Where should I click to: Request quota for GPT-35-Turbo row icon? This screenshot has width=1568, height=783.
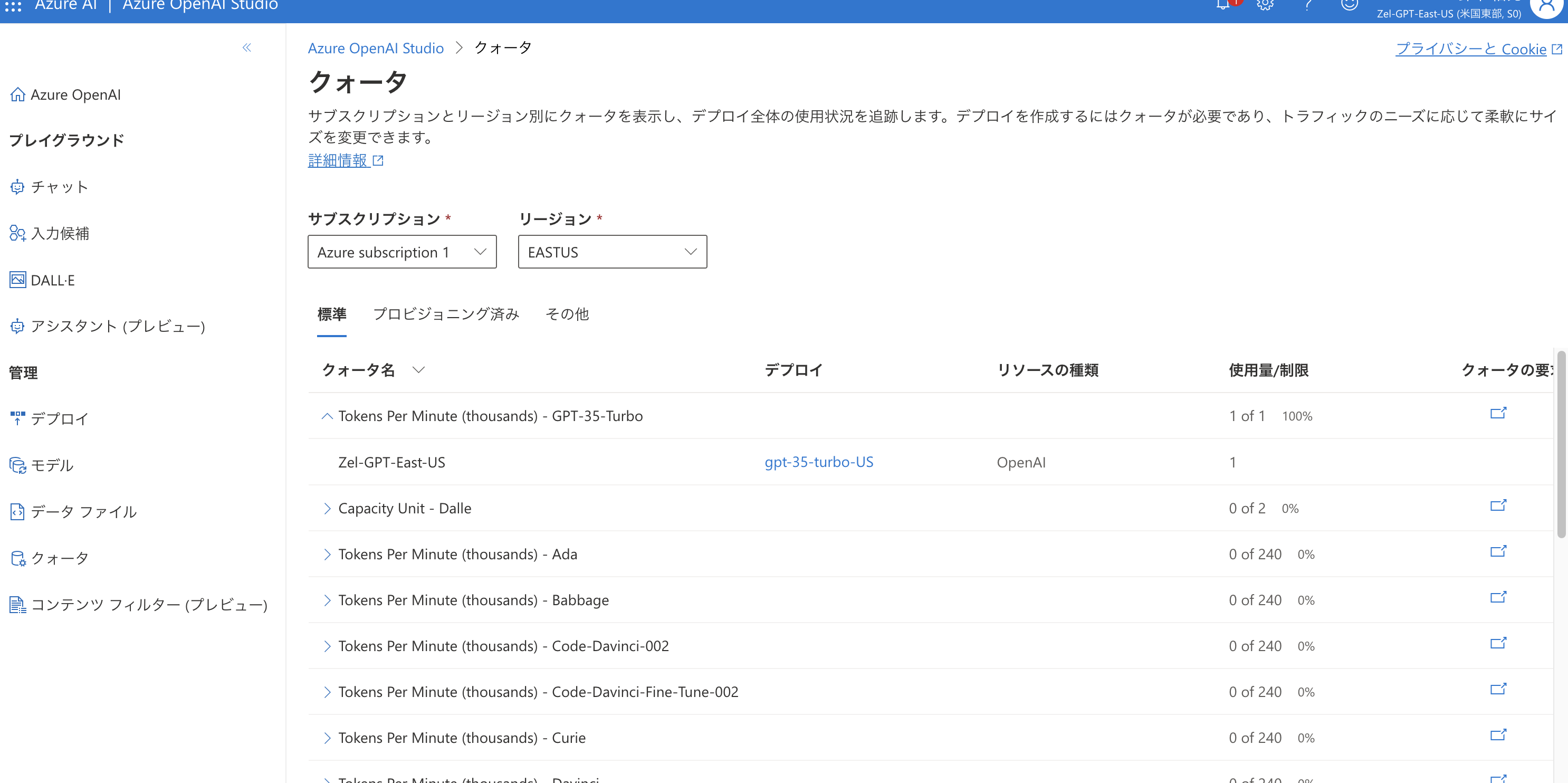[x=1498, y=414]
